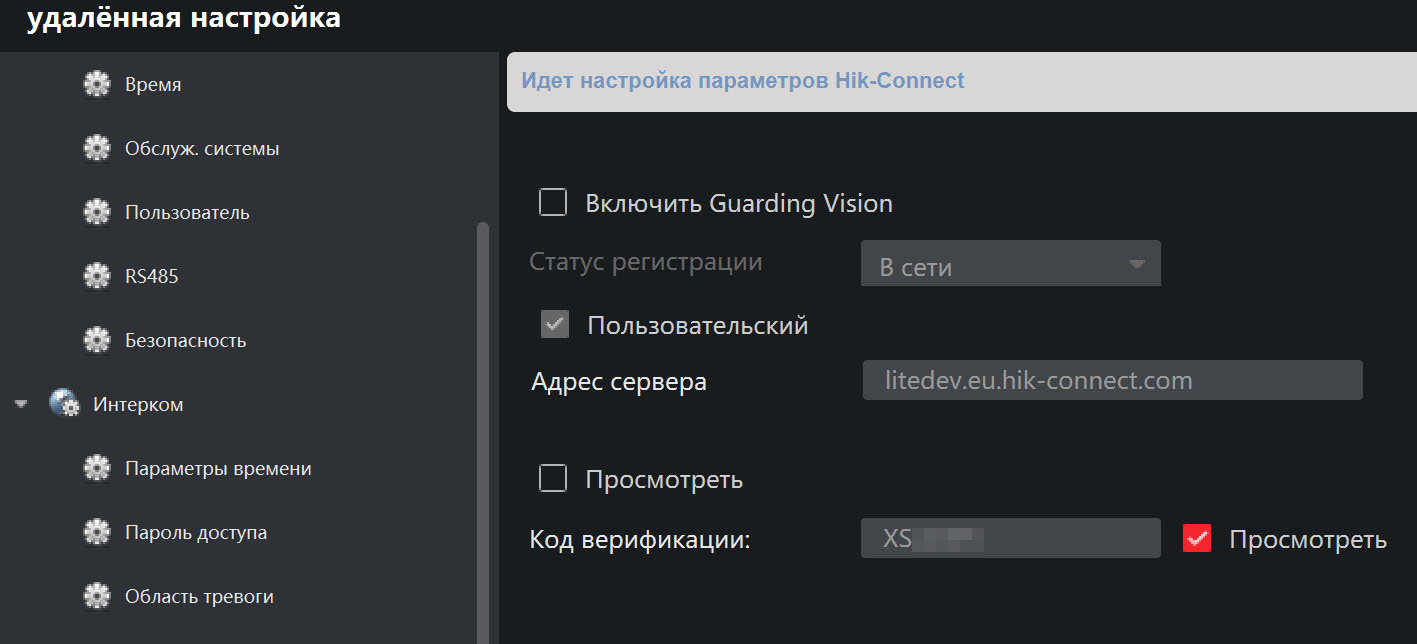Click the Код верификации field
1417x644 pixels.
(1010, 539)
